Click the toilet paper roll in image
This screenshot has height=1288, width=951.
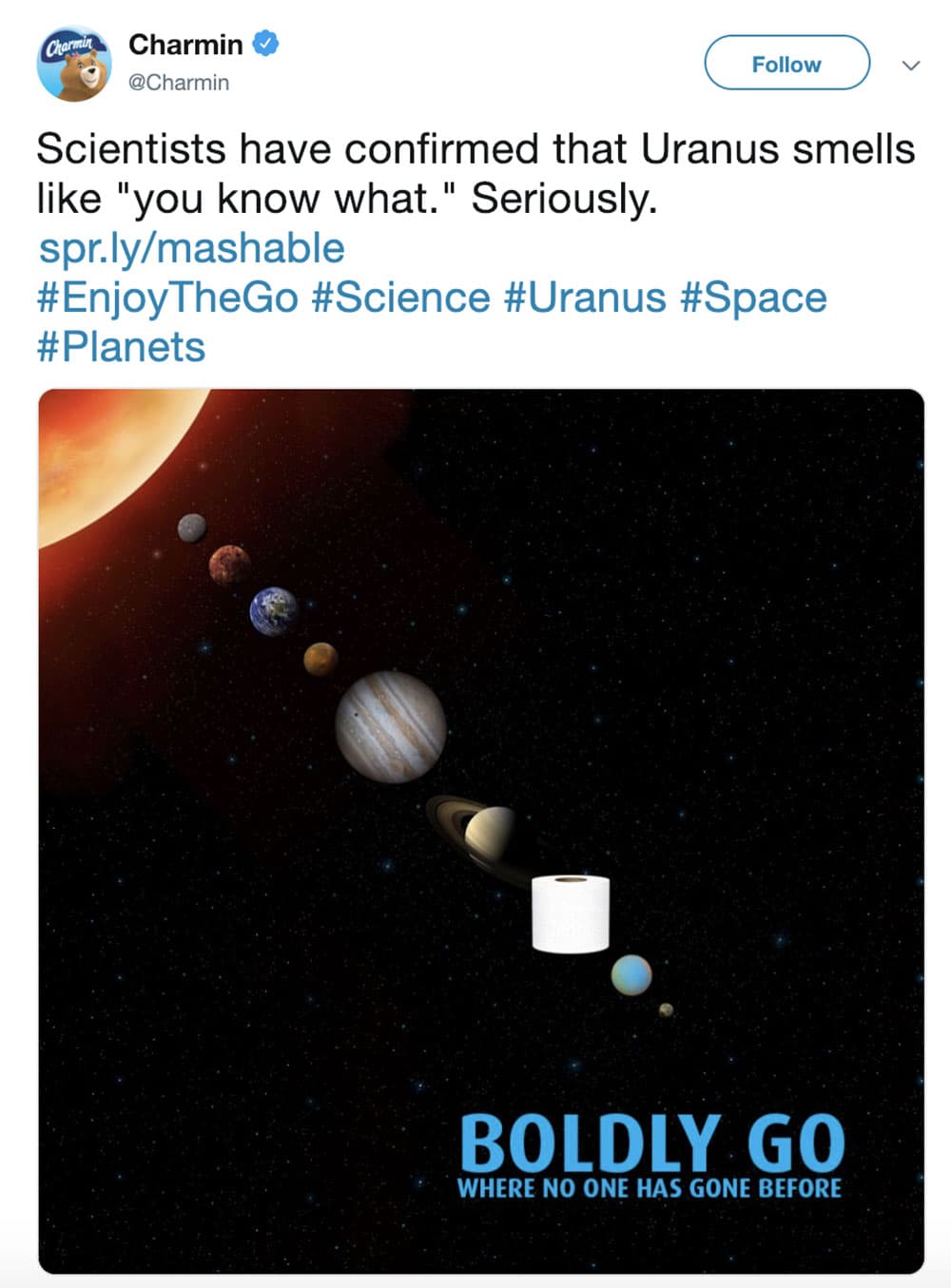[570, 913]
